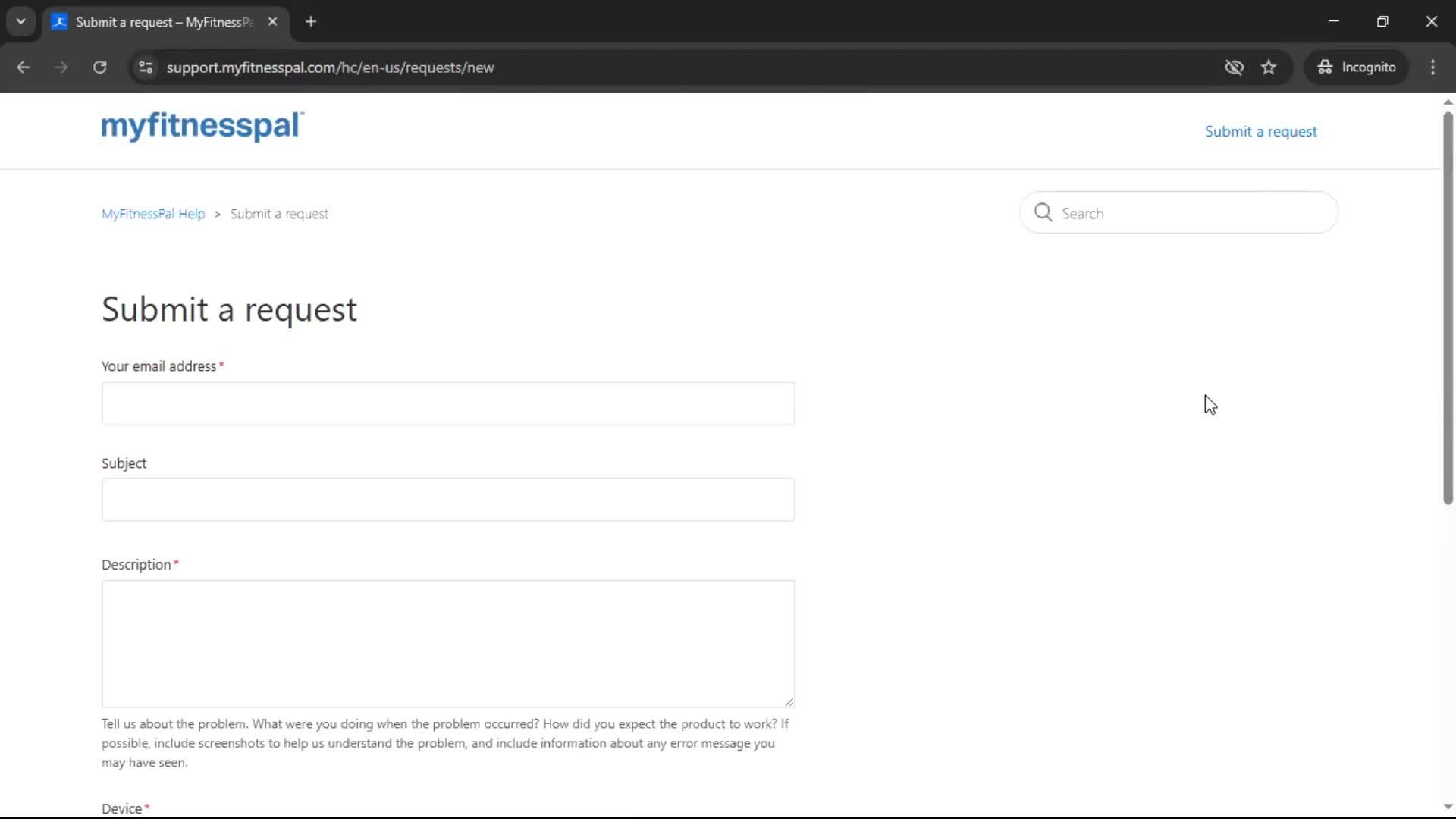Click the Submit a request page heading
1456x819 pixels.
point(229,309)
